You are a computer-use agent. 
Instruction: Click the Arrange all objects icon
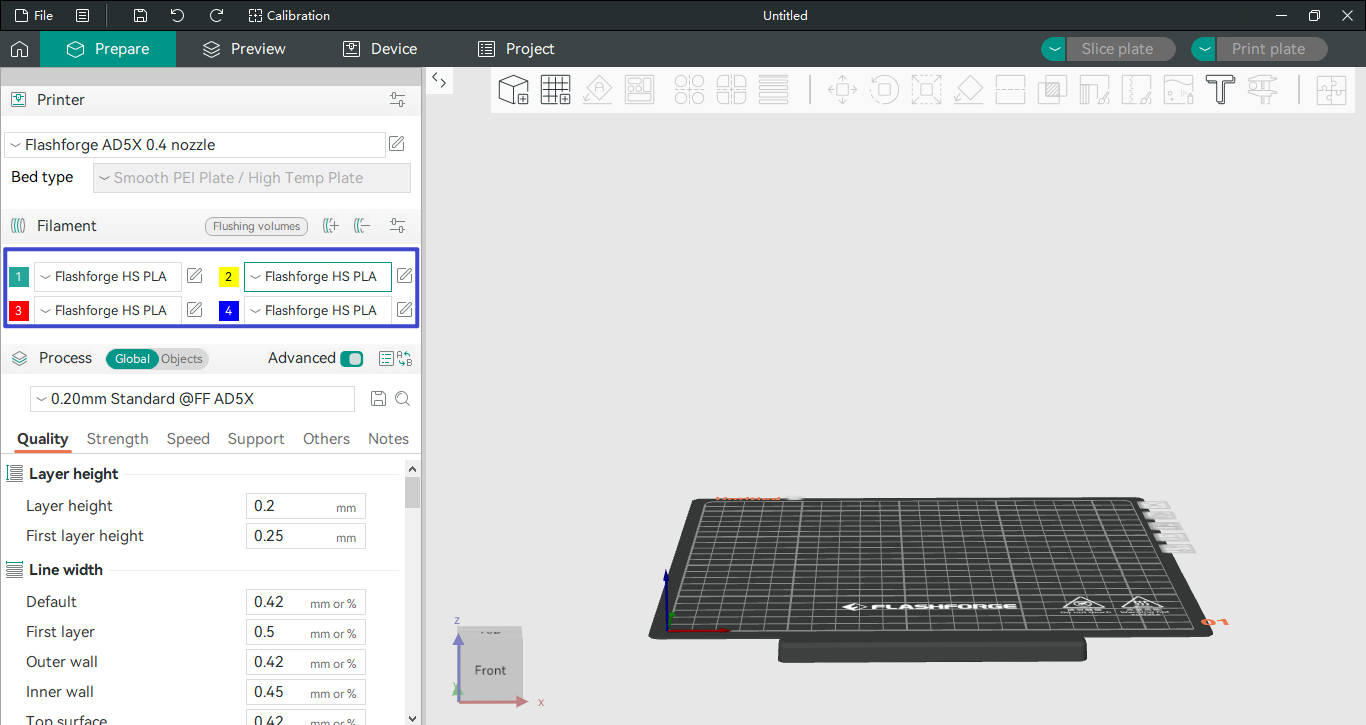pyautogui.click(x=640, y=89)
